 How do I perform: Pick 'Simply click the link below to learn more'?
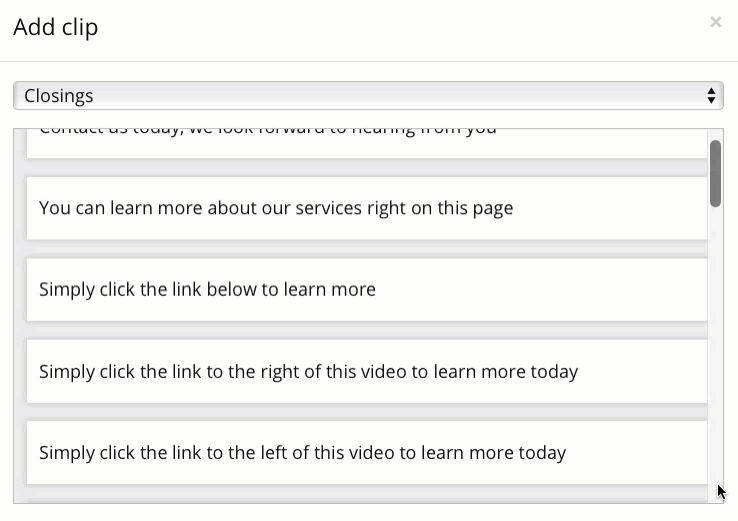pos(367,289)
